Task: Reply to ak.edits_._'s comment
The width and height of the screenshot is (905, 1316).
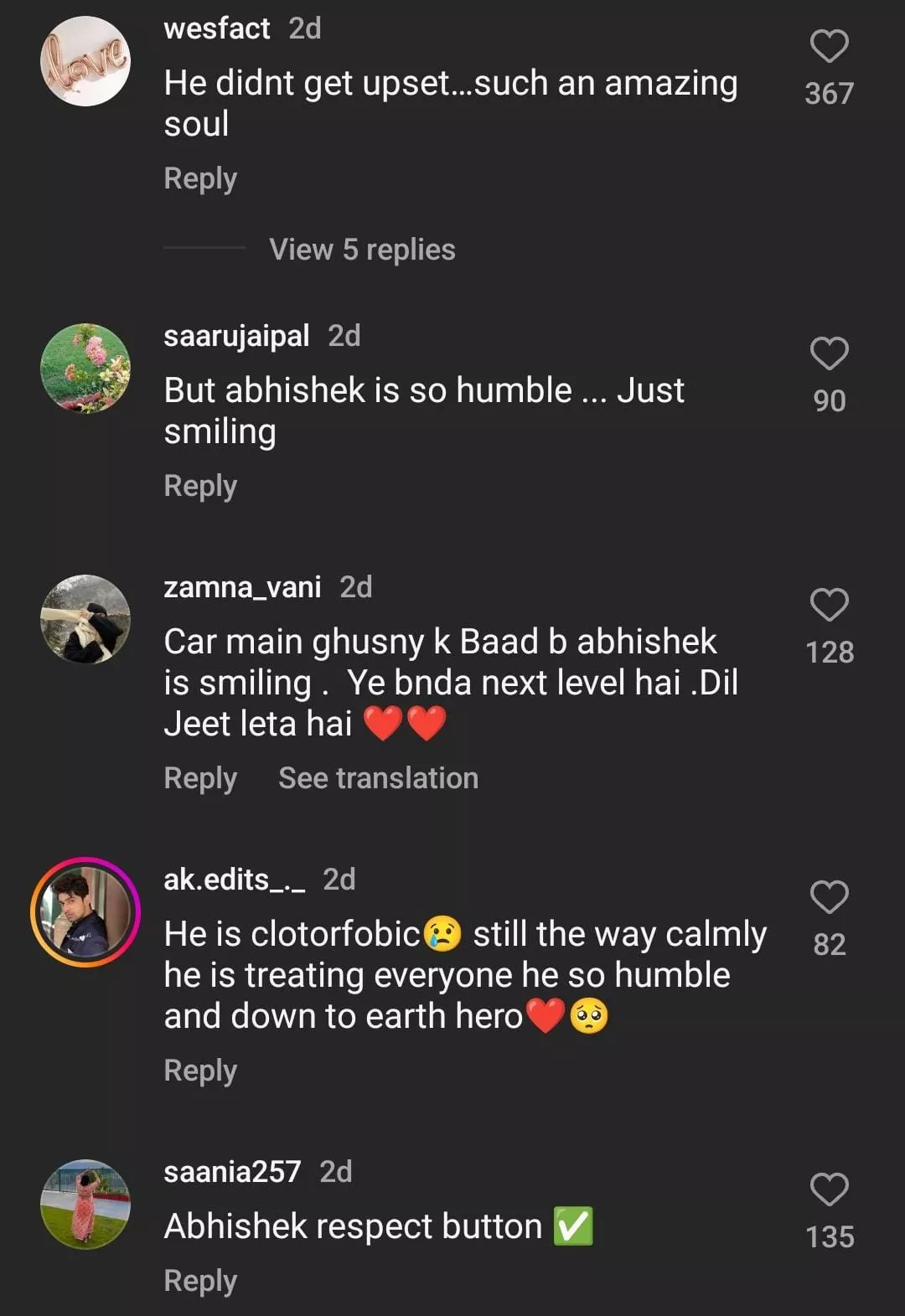Action: click(200, 1071)
